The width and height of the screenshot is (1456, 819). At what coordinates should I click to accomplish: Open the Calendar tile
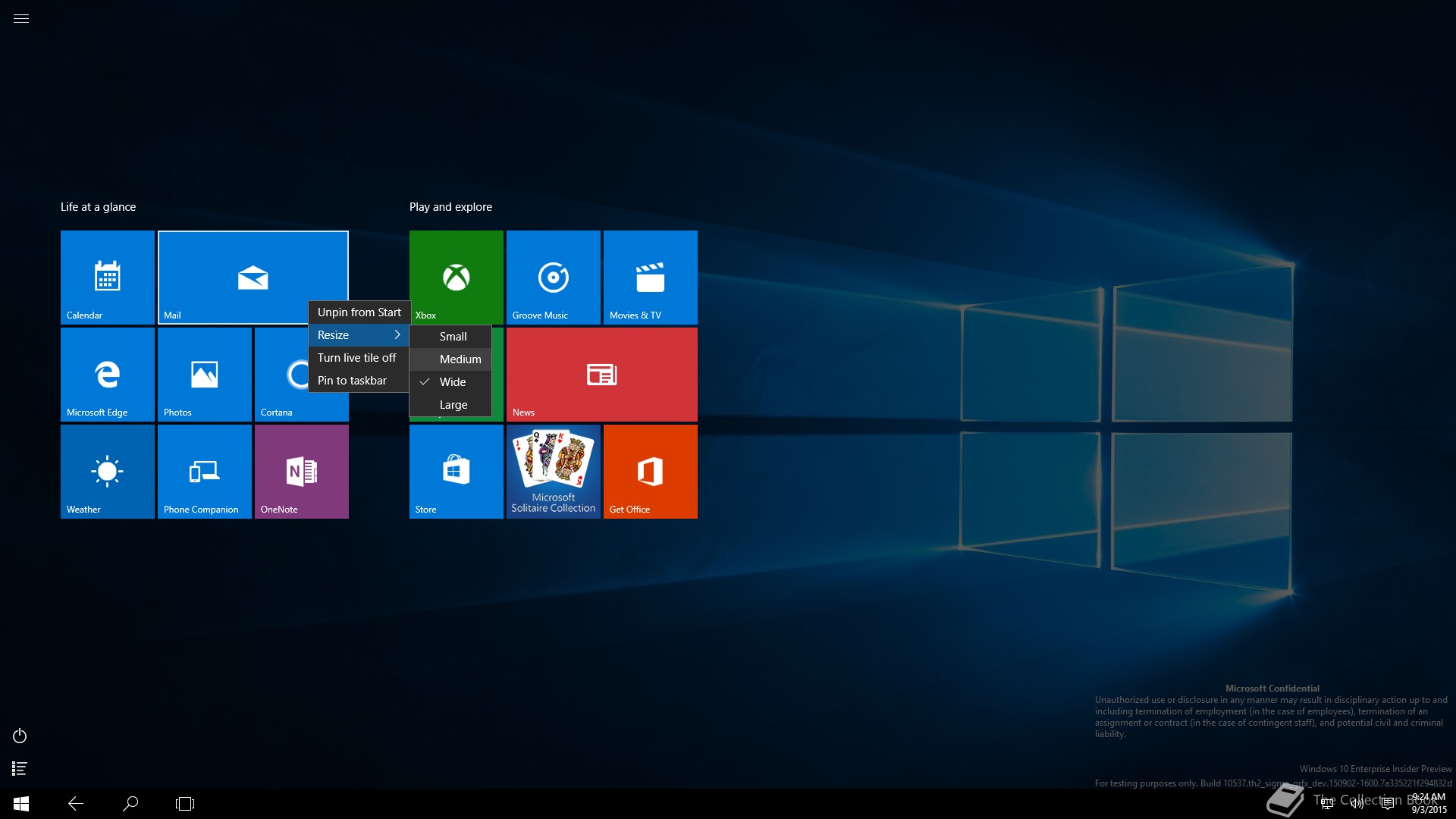[108, 278]
